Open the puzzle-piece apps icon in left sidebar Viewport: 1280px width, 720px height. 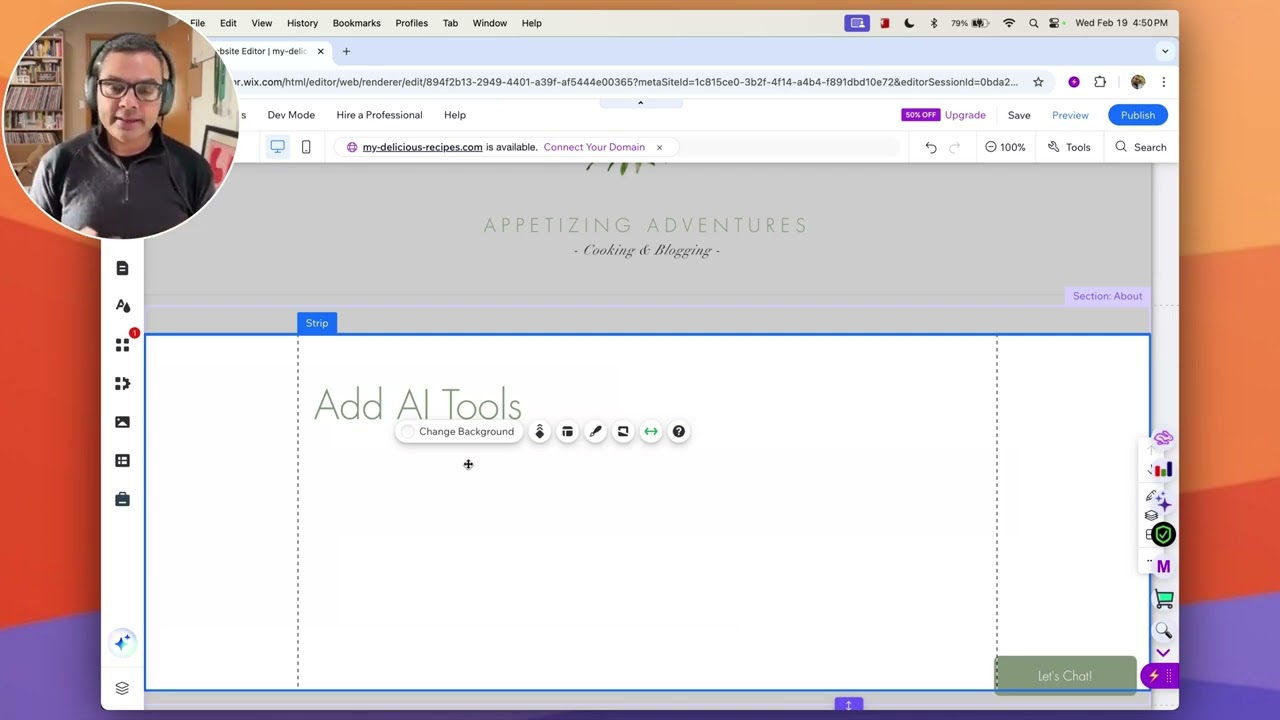coord(122,383)
